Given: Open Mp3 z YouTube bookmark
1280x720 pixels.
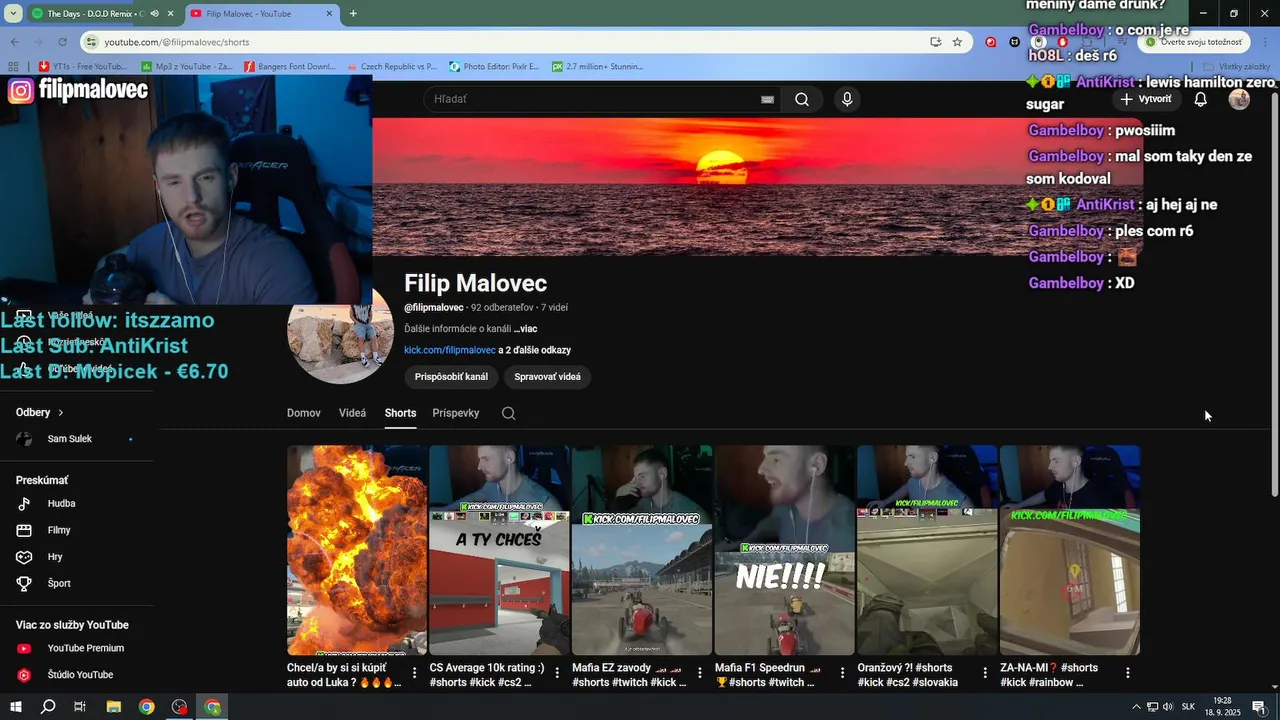Looking at the screenshot, I should [x=187, y=66].
